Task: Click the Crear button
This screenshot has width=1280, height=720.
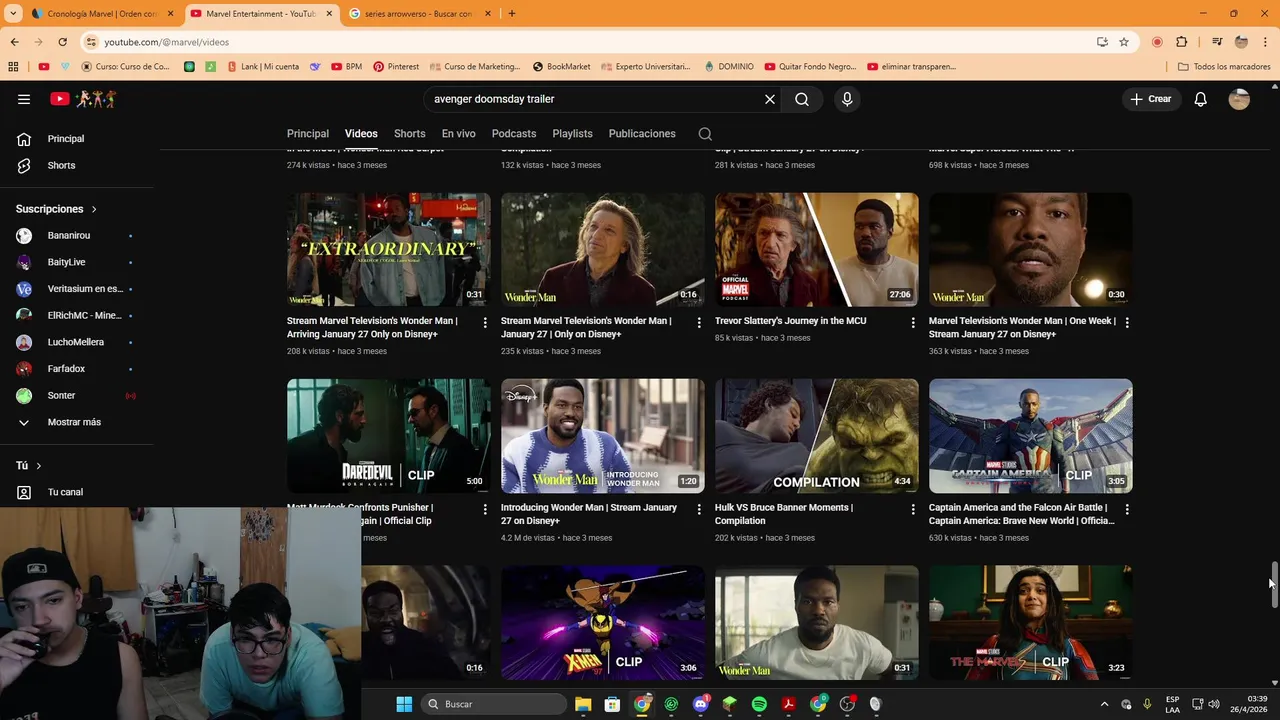Action: tap(1150, 99)
